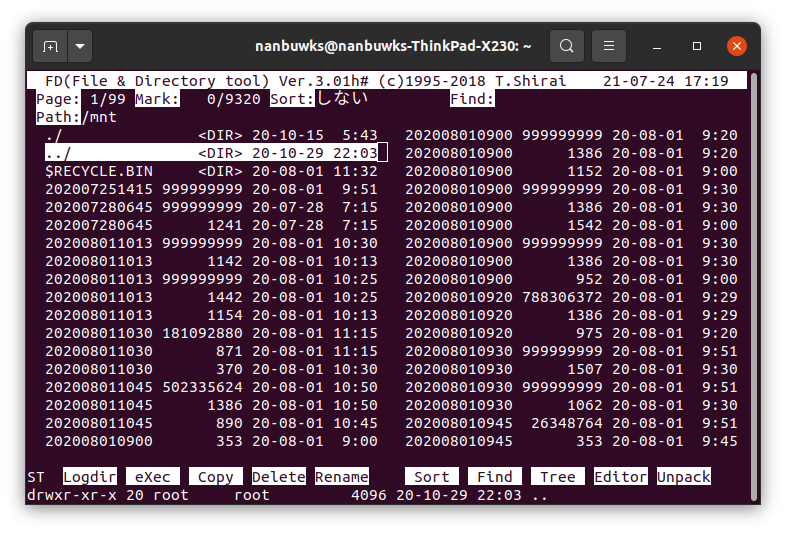Select 202008011013 with size 1142
The image size is (786, 533).
(x=211, y=261)
